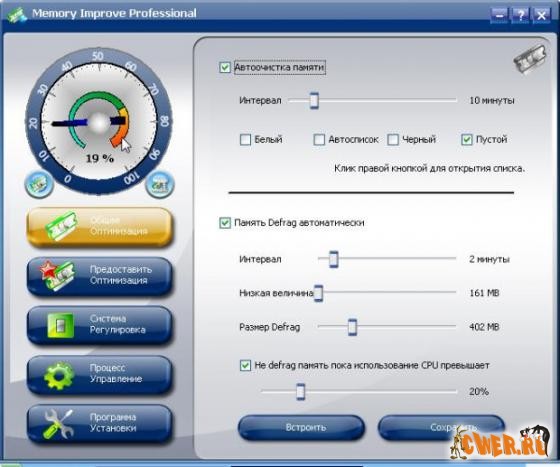This screenshot has width=560, height=467.
Task: Switch to Система Регулировка section
Action: coord(100,325)
